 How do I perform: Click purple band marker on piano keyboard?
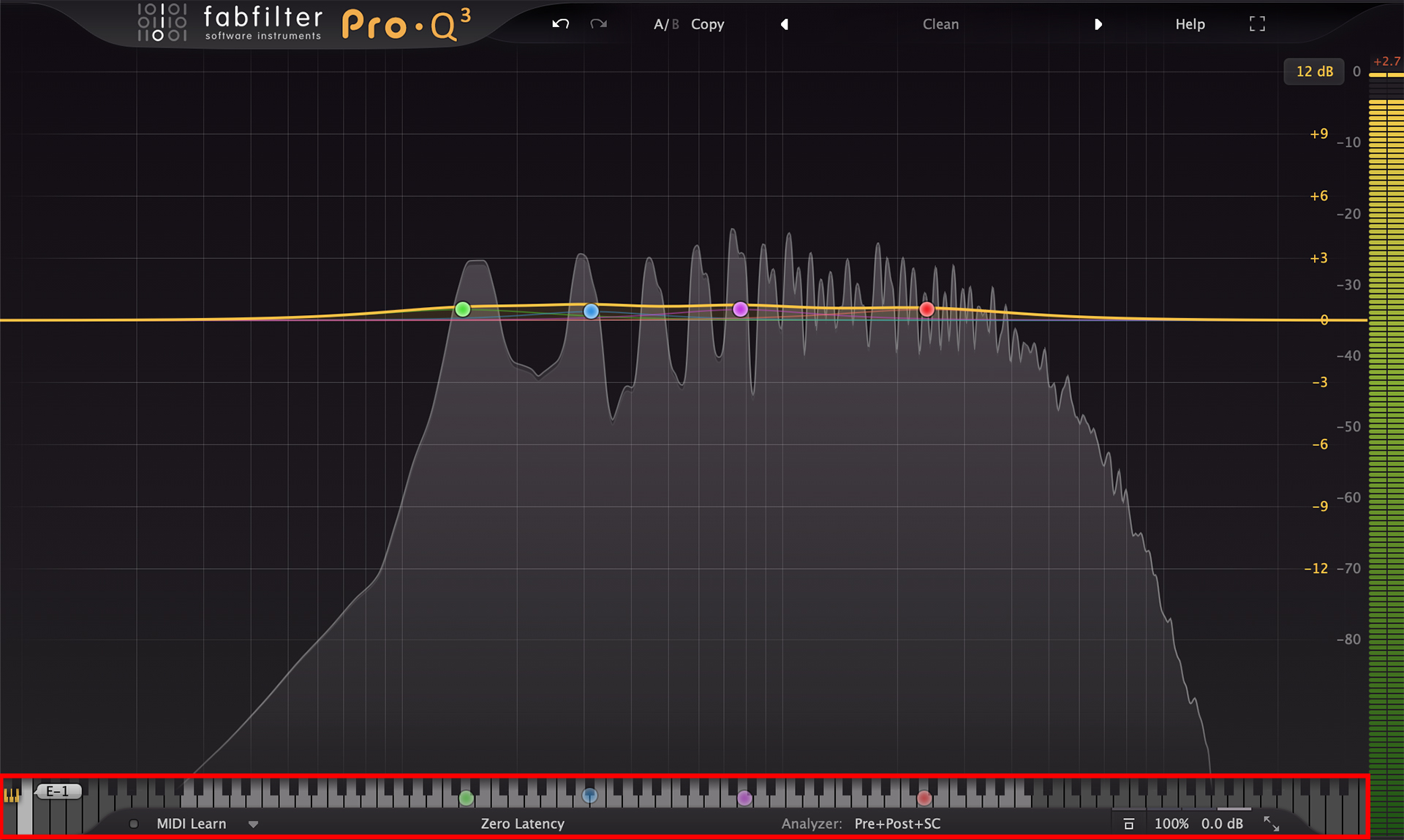pos(744,798)
